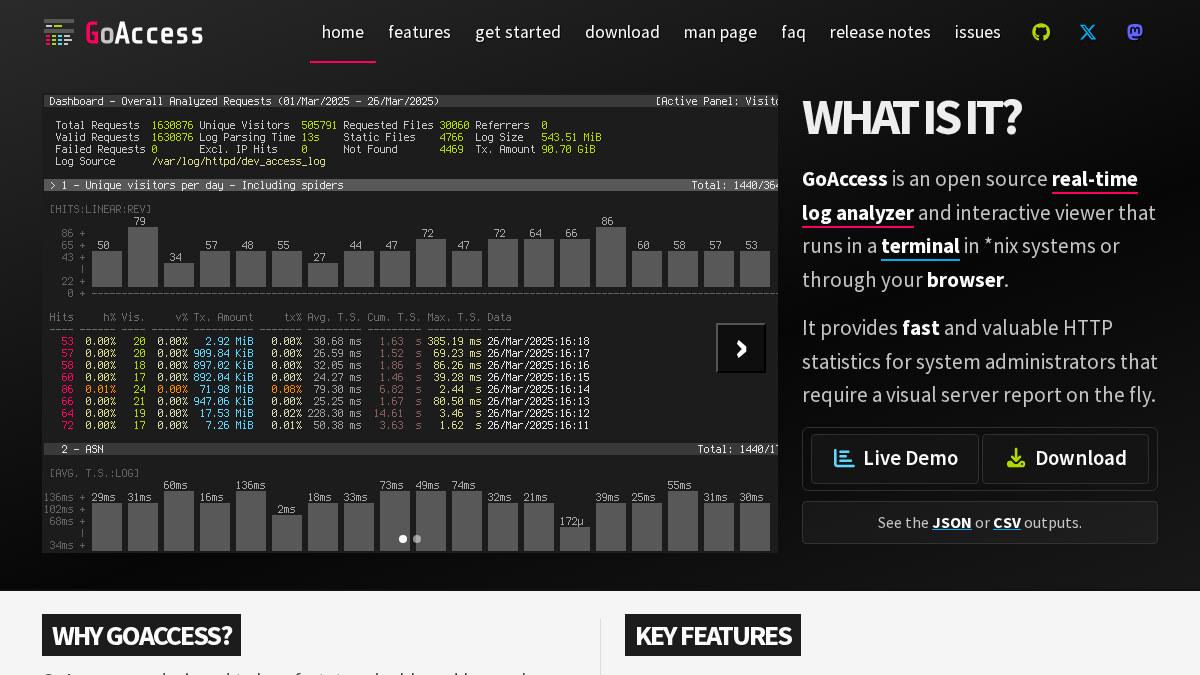This screenshot has height=675, width=1200.
Task: Click the Total Requests value 1630876
Action: pos(172,125)
